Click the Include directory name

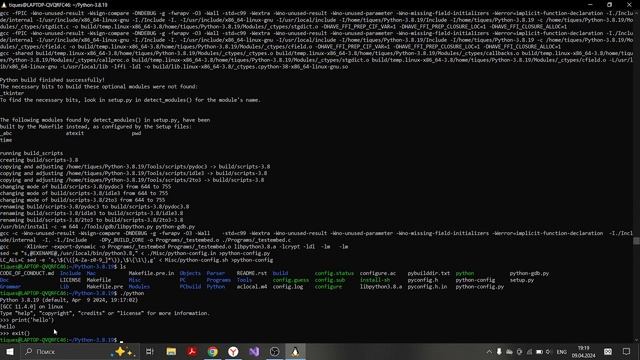tap(70, 273)
